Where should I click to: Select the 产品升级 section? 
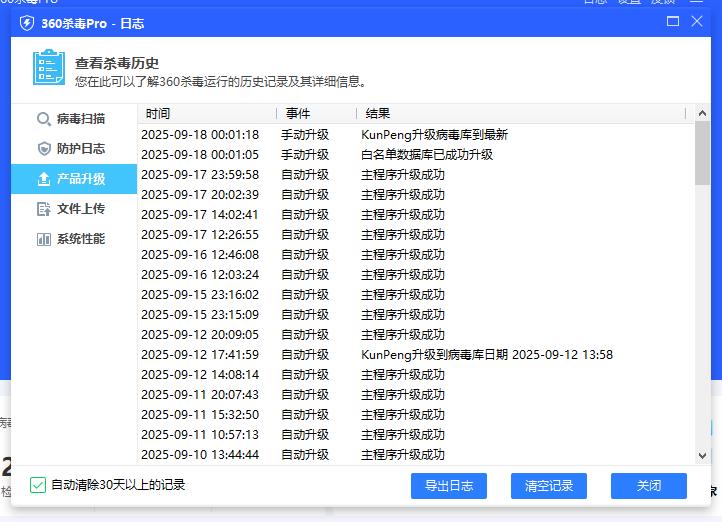click(x=74, y=179)
